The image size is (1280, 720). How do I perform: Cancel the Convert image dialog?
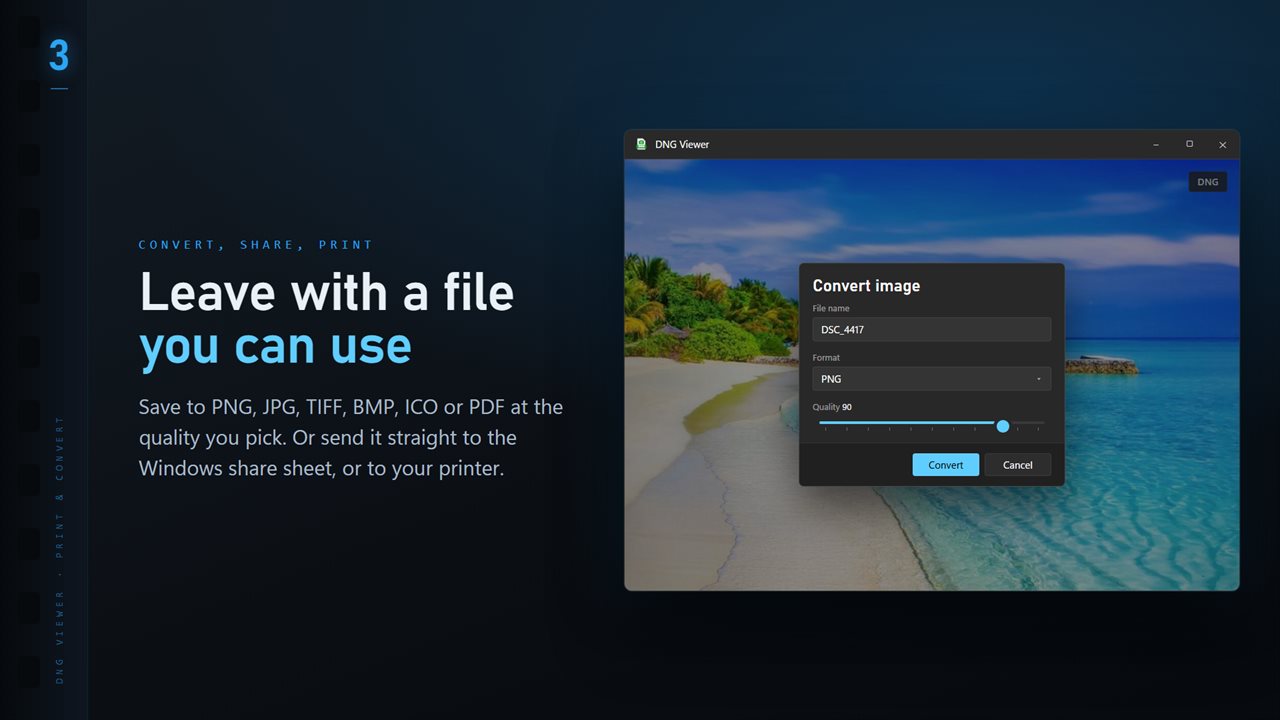click(1017, 465)
